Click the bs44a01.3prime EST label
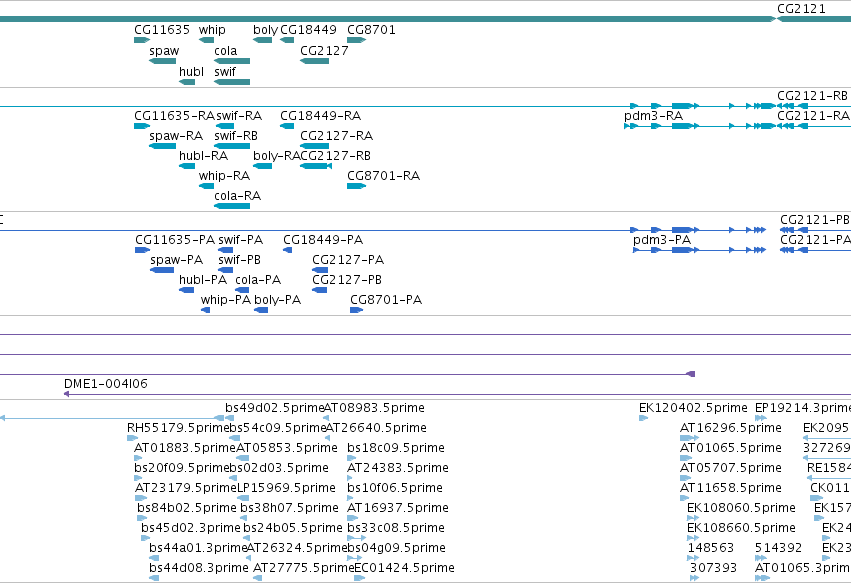851x583 pixels. [x=198, y=548]
